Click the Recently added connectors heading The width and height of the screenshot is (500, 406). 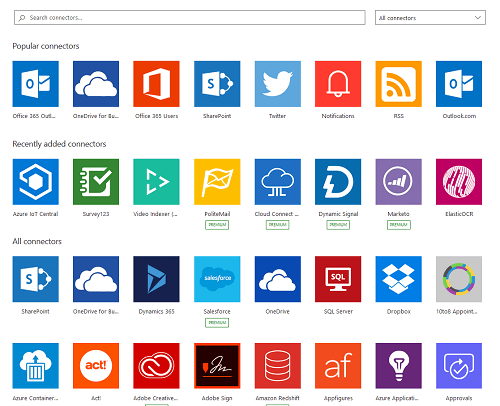pos(59,144)
